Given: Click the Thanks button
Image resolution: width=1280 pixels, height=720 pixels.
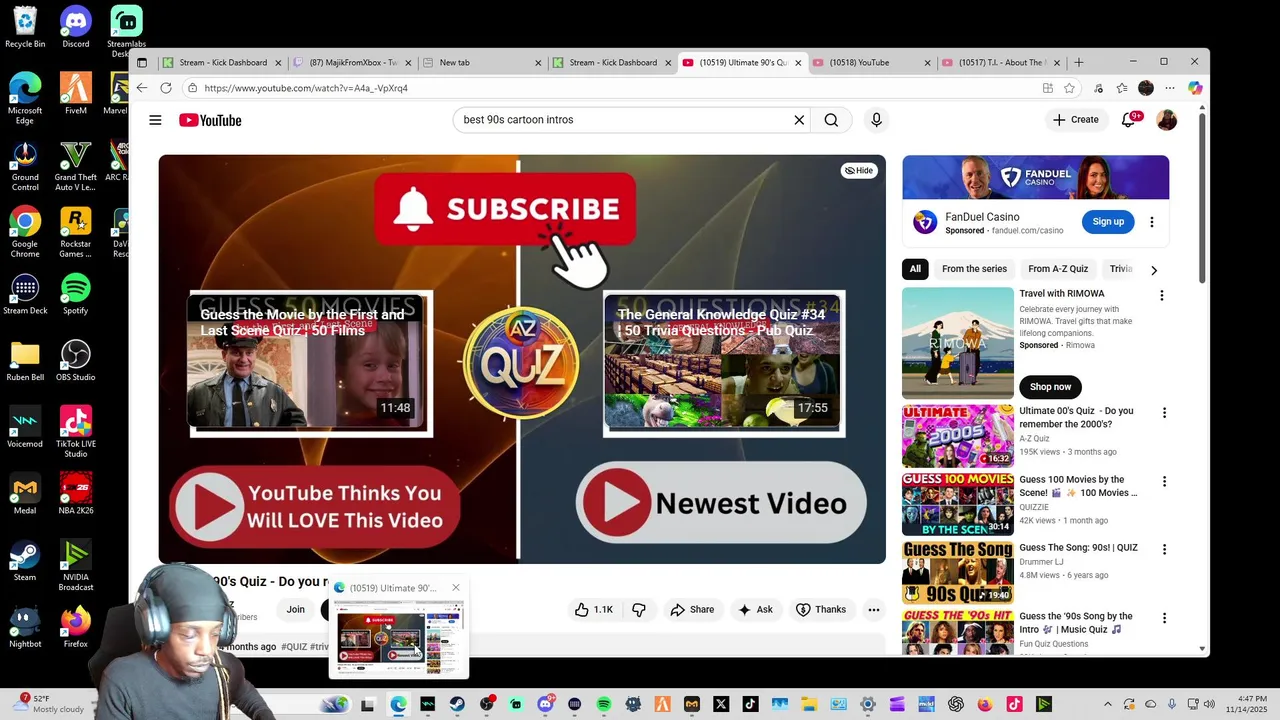Looking at the screenshot, I should [821, 610].
